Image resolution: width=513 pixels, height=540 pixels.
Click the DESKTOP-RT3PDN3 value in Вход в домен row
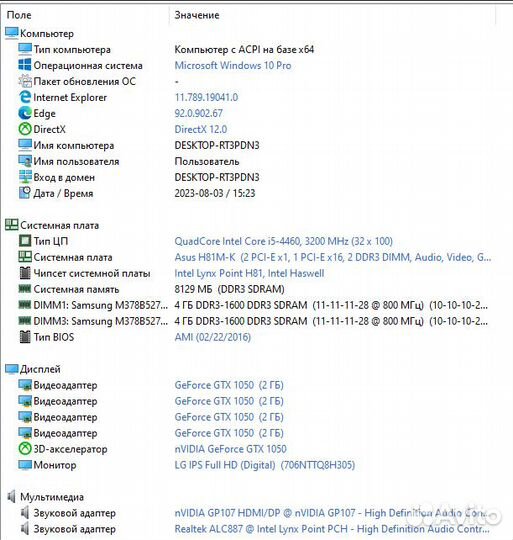(x=217, y=177)
